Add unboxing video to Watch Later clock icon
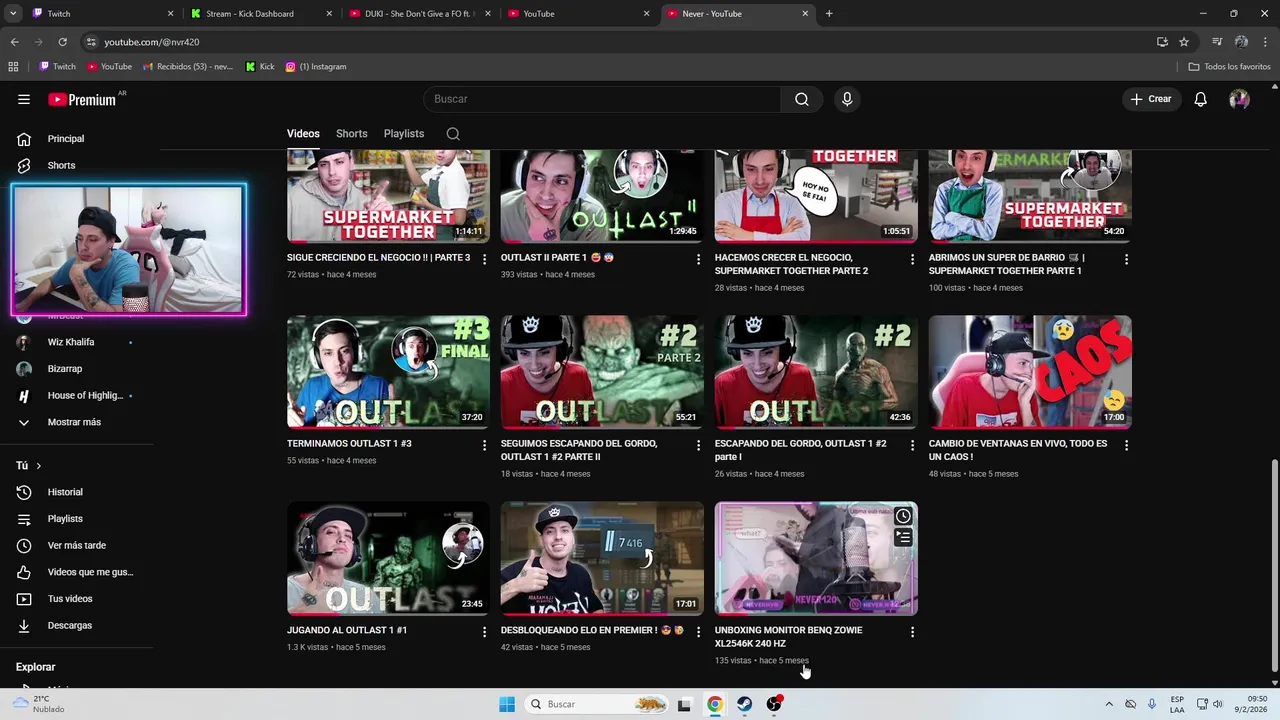This screenshot has height=720, width=1280. tap(903, 516)
